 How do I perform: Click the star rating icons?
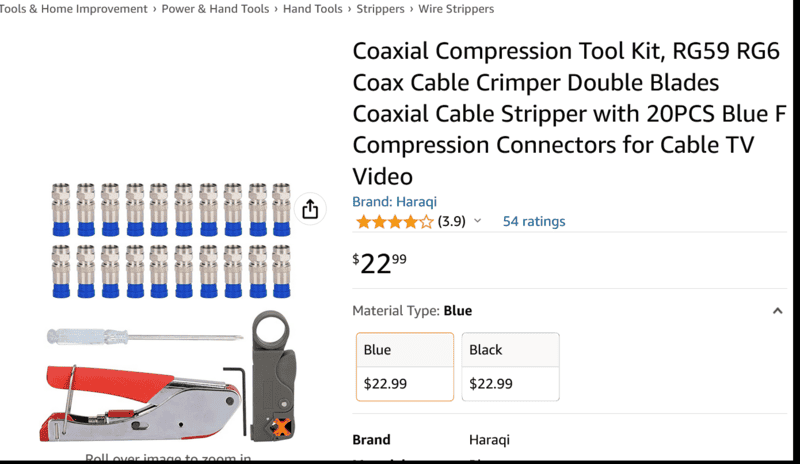[x=394, y=222]
